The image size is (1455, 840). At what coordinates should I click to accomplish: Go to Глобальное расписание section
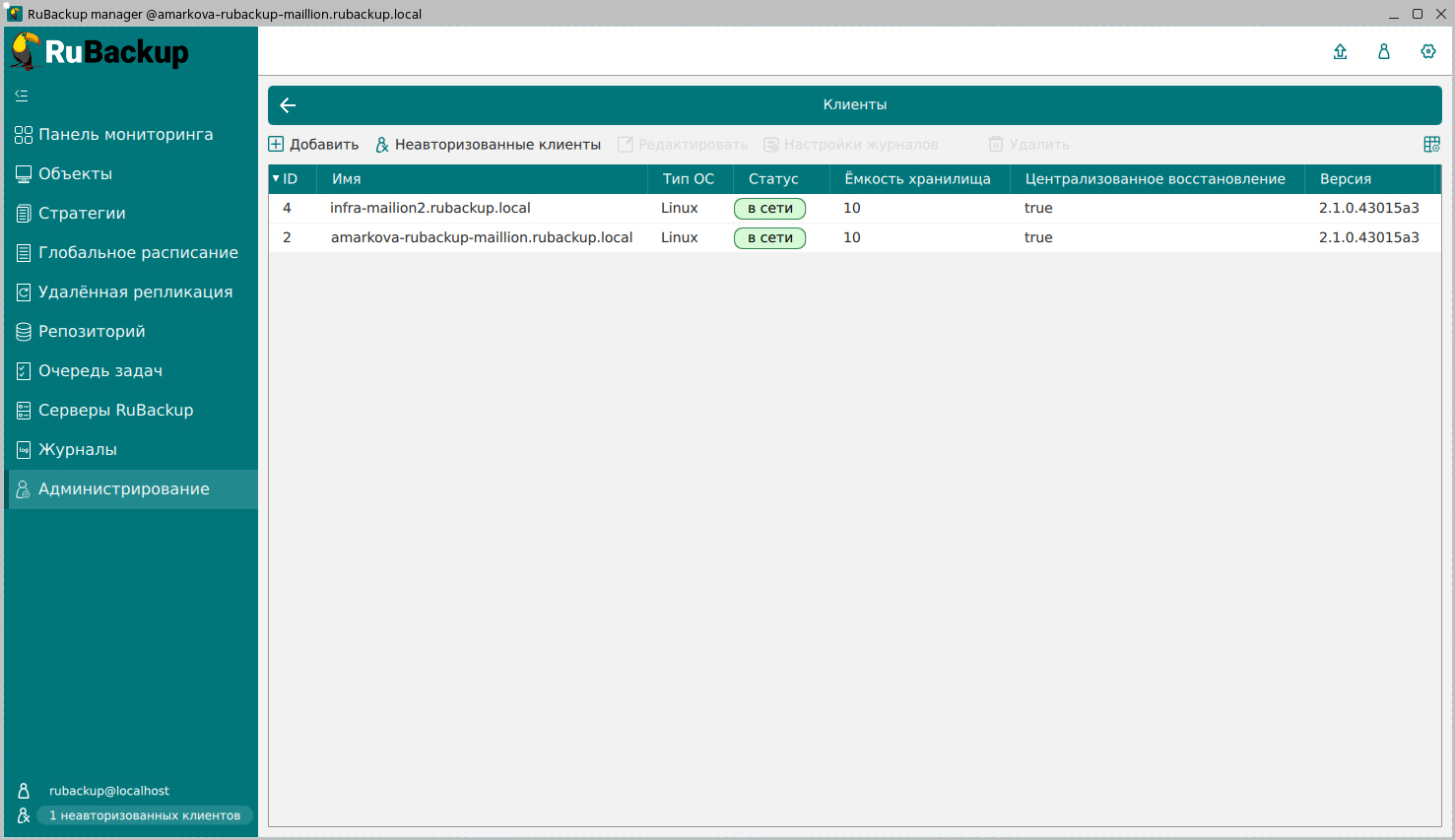point(138,253)
